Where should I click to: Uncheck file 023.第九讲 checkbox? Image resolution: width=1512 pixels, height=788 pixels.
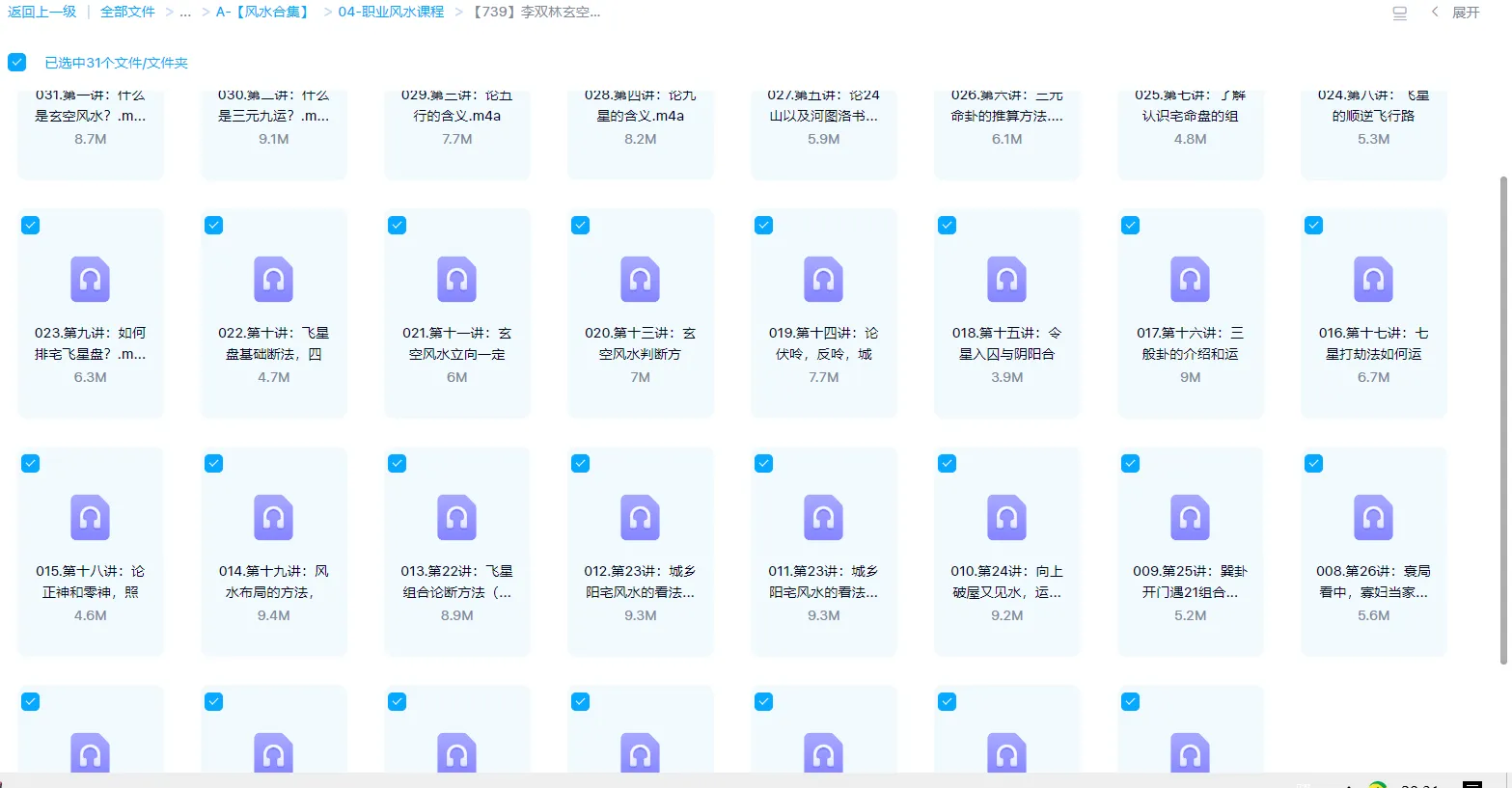click(x=31, y=225)
